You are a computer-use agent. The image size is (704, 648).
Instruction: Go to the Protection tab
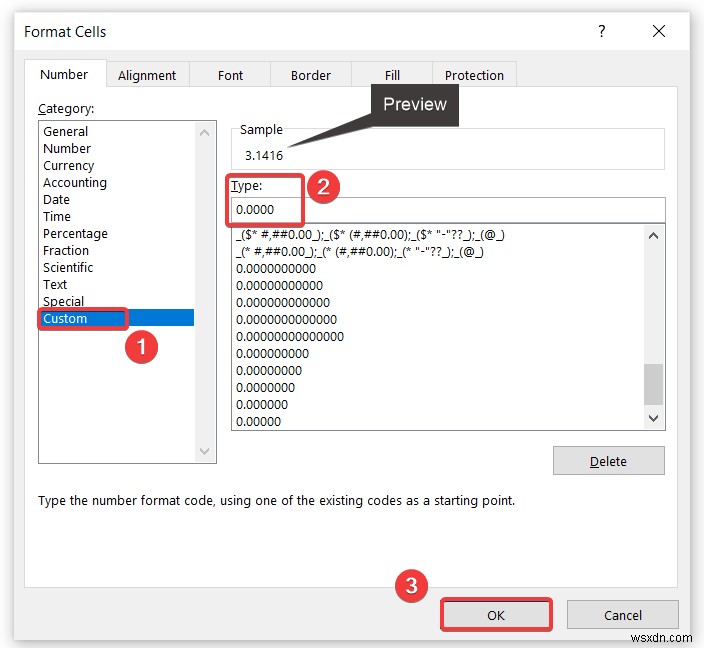coord(474,75)
